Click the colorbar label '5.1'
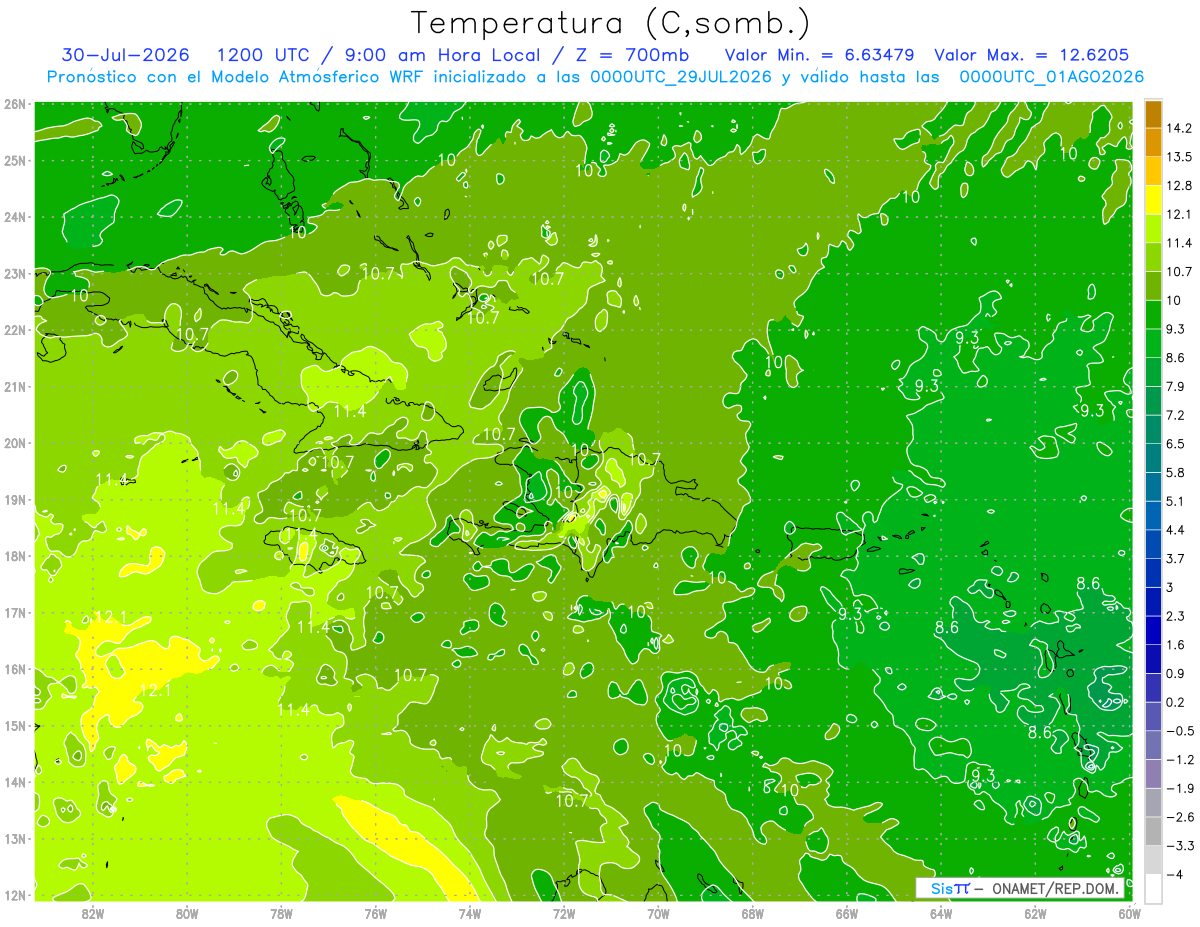 1177,501
